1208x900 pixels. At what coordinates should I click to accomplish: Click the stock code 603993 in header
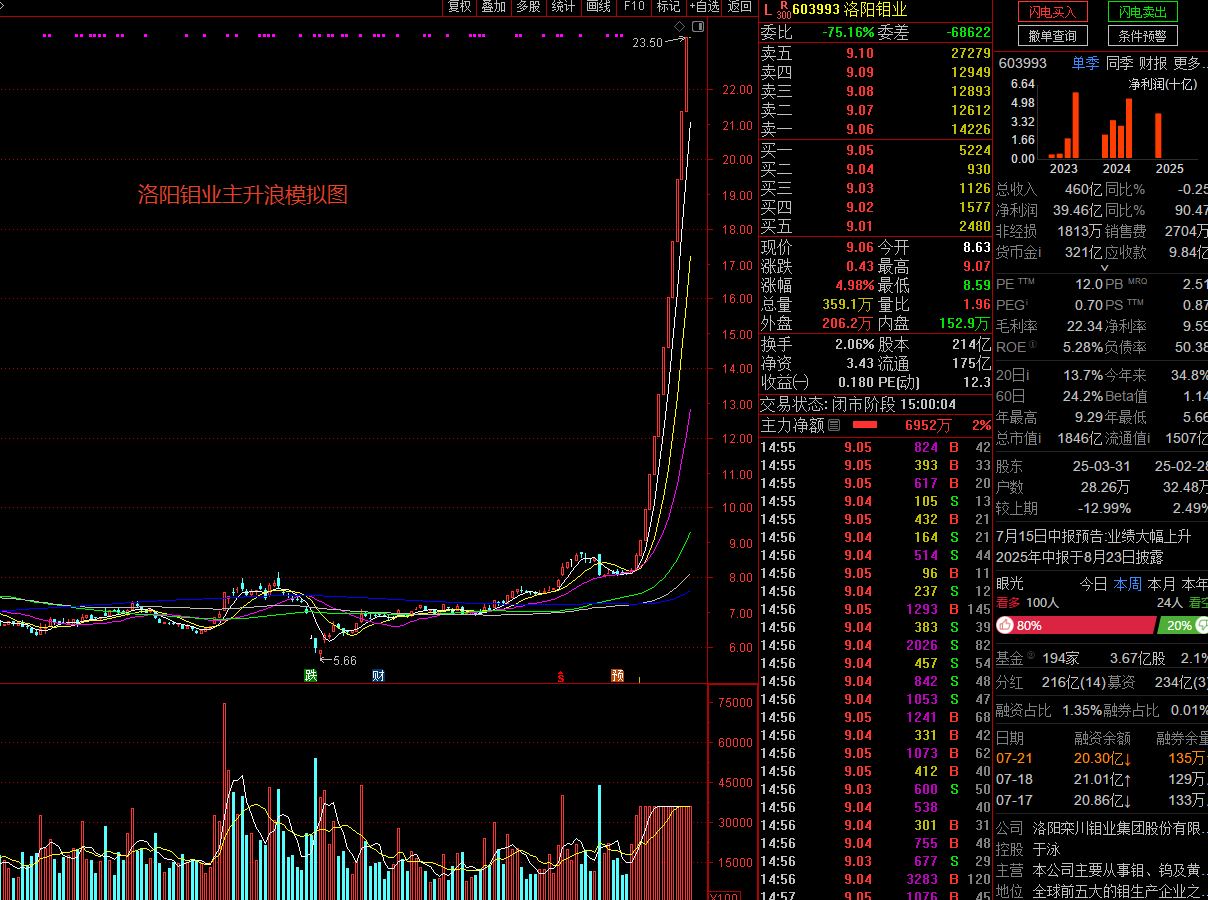pyautogui.click(x=816, y=10)
